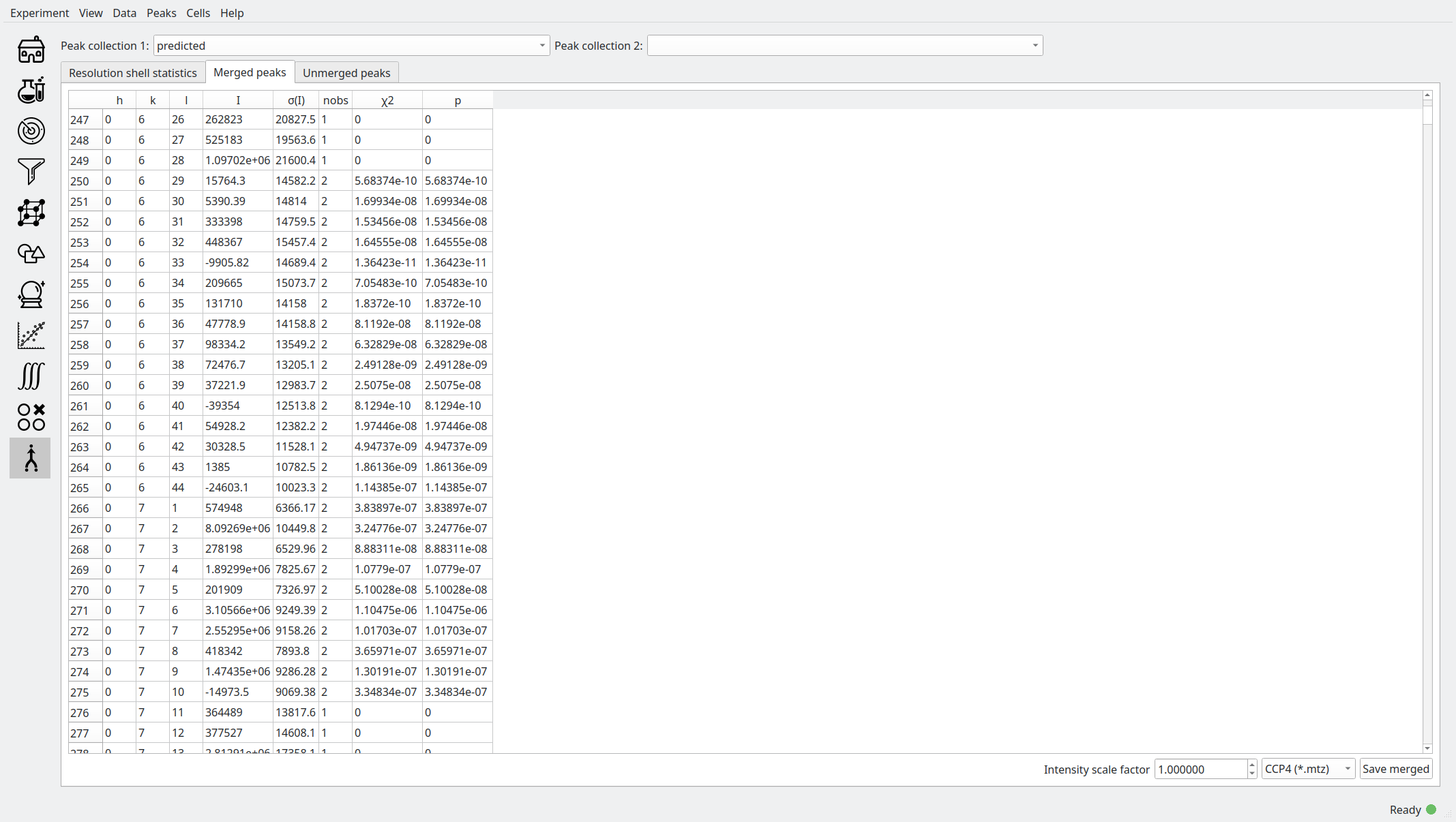Open the Peaks menu
This screenshot has width=1456, height=822.
161,13
